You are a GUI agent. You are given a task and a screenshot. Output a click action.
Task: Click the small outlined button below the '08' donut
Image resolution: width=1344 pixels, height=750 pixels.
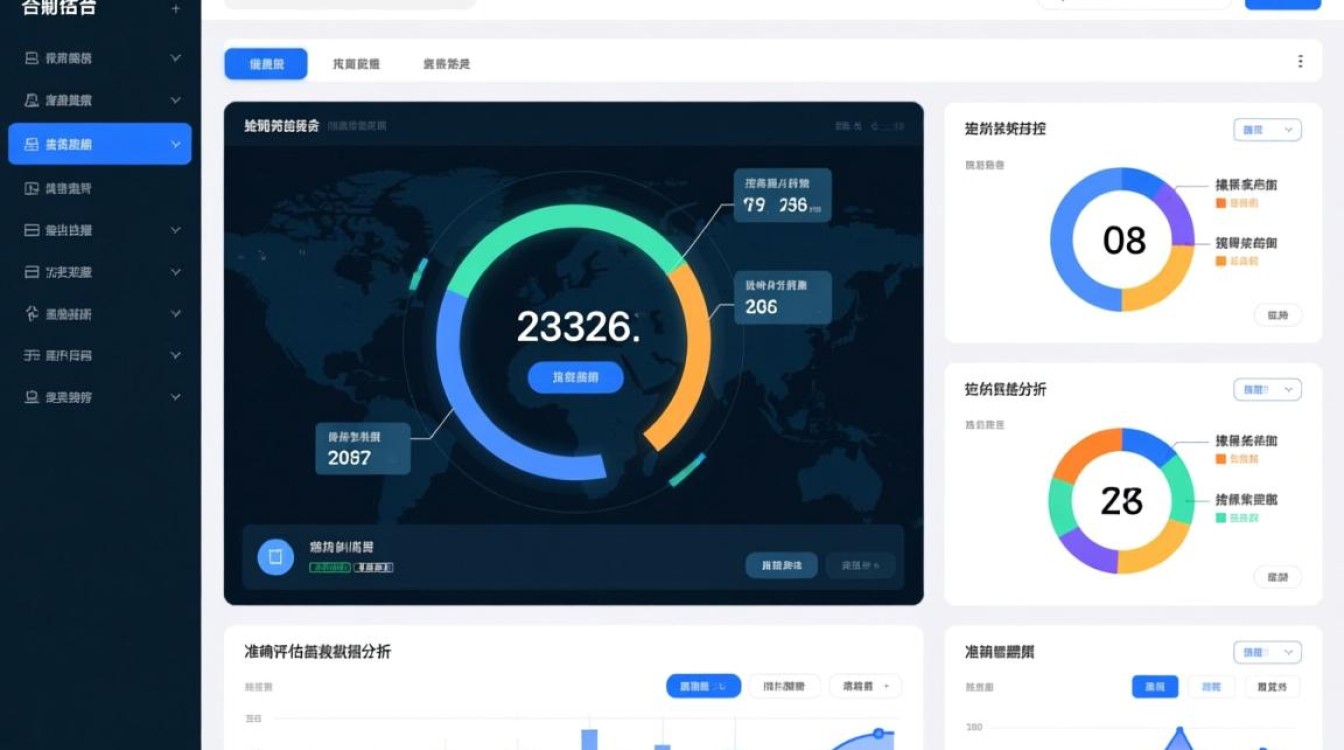1277,316
